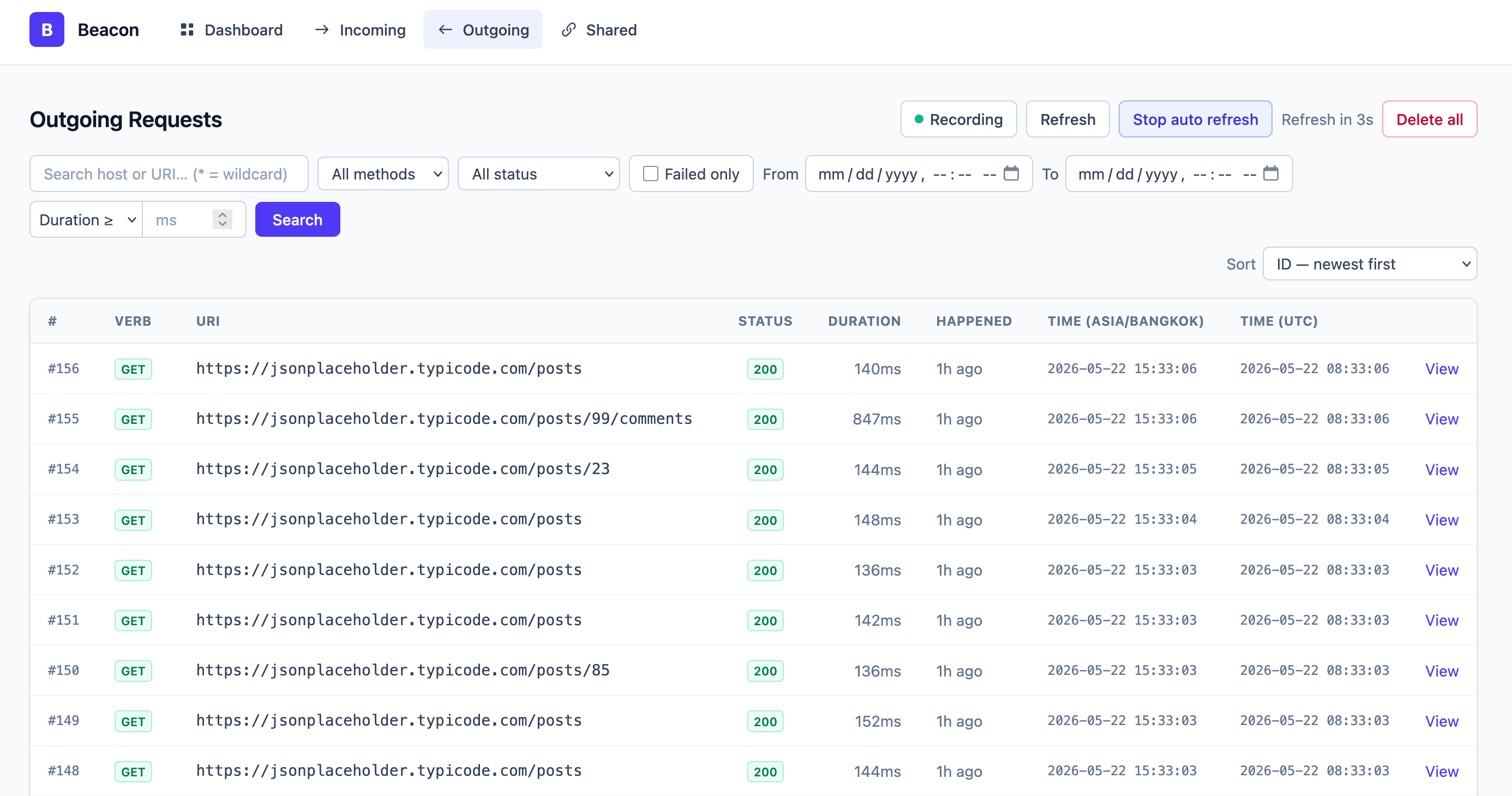1512x796 pixels.
Task: Click the 200 status badge in row #155
Action: (765, 419)
